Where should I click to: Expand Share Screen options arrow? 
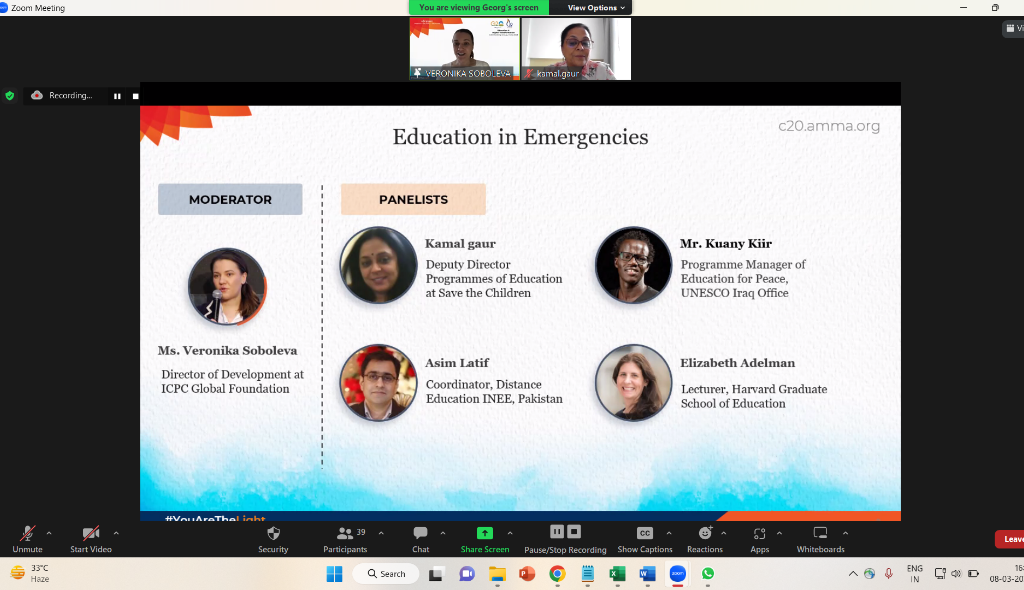point(510,533)
